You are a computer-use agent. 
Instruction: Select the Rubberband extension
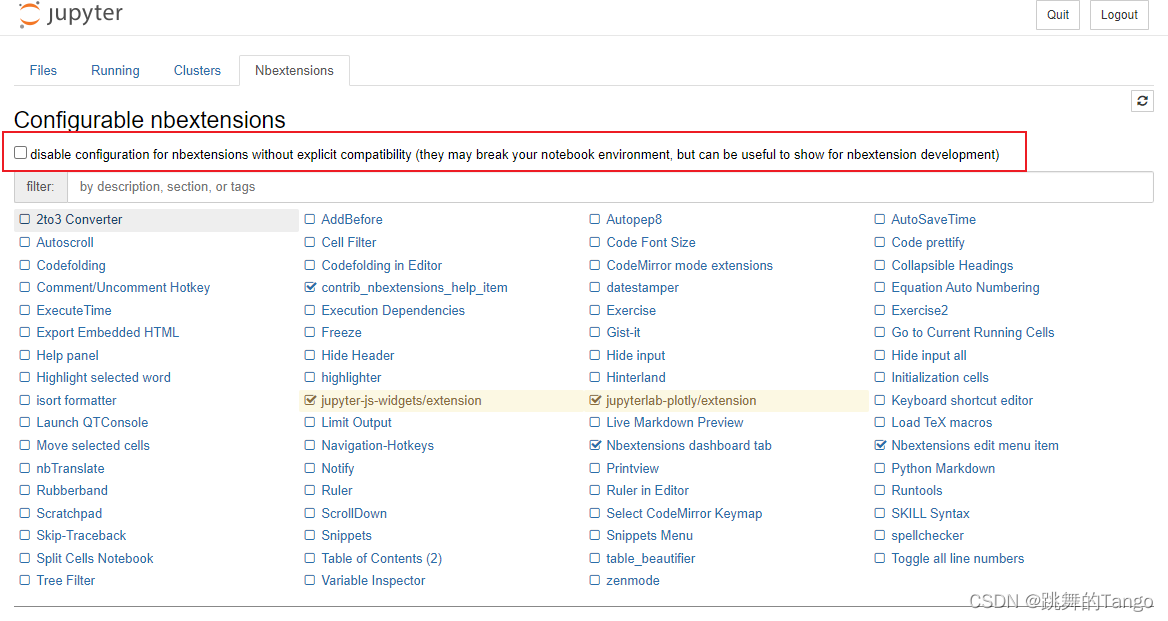[x=72, y=490]
